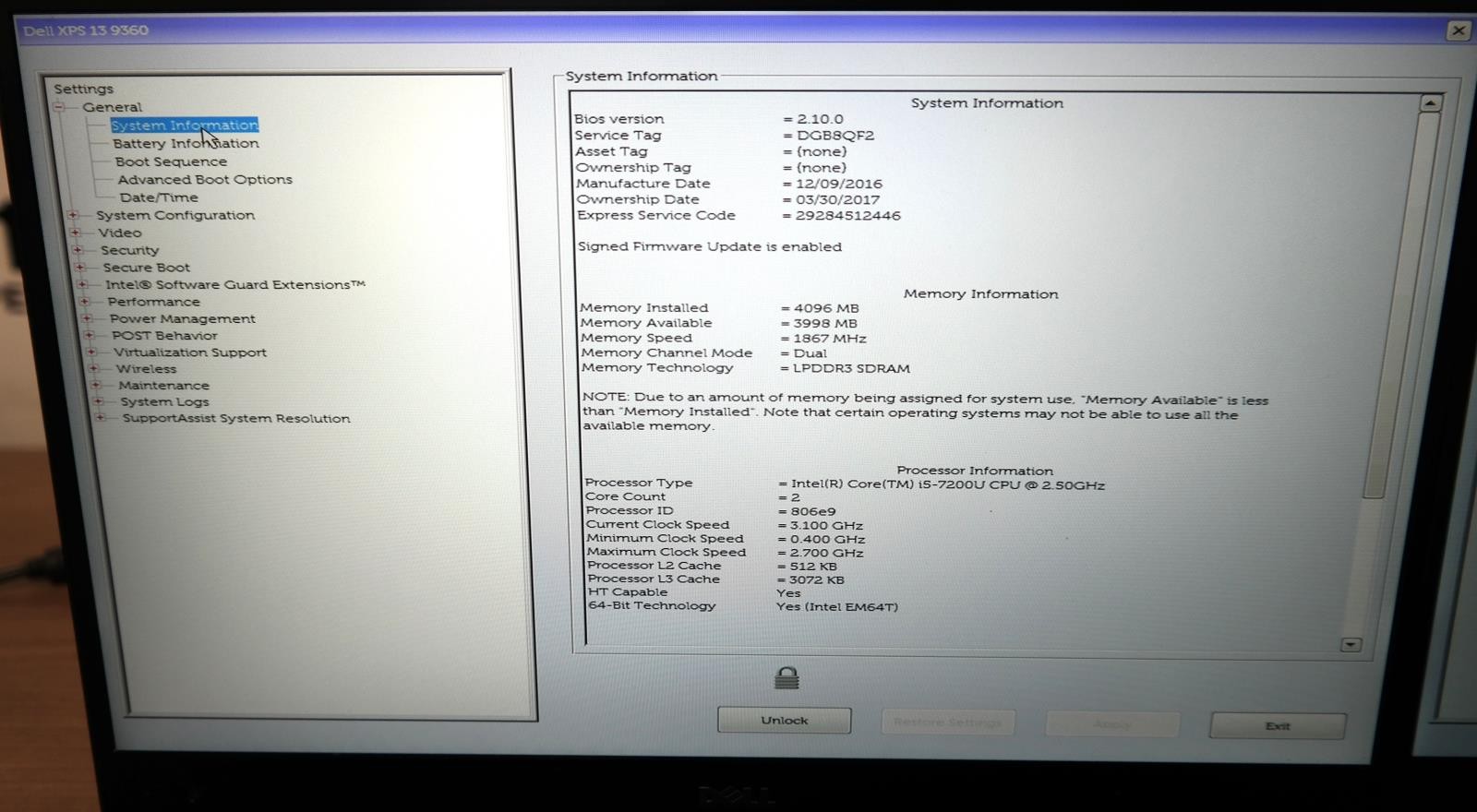The width and height of the screenshot is (1477, 812).
Task: Expand the Secure Boot node
Action: tap(80, 268)
